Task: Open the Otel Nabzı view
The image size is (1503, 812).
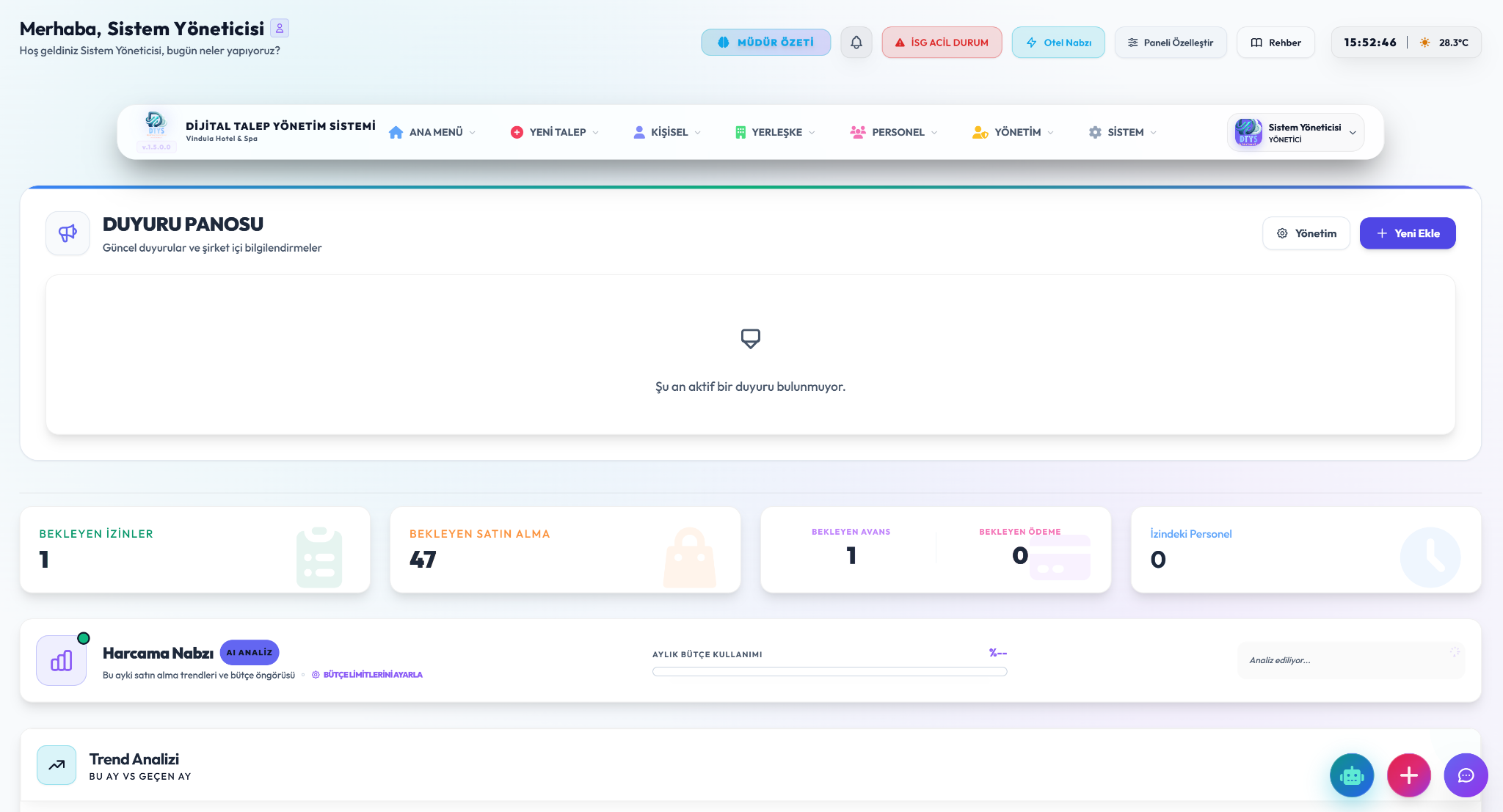Action: pos(1058,43)
